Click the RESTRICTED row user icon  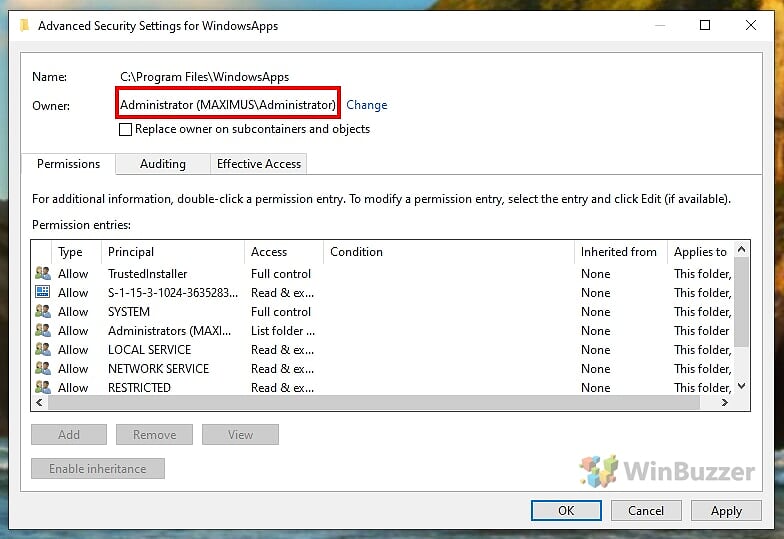point(43,388)
